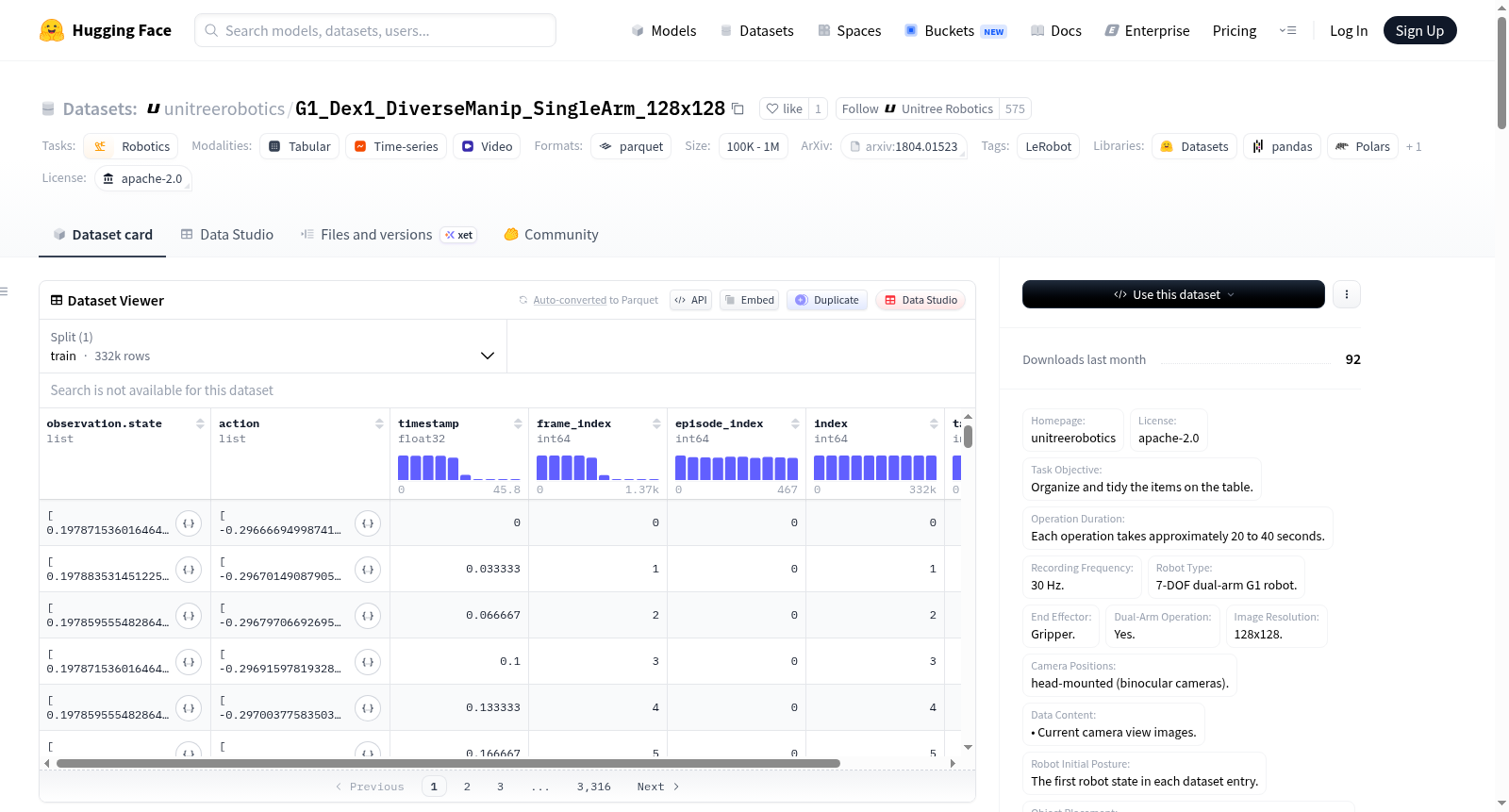The height and width of the screenshot is (812, 1509).
Task: Open the three-dot more options button
Action: (1347, 294)
